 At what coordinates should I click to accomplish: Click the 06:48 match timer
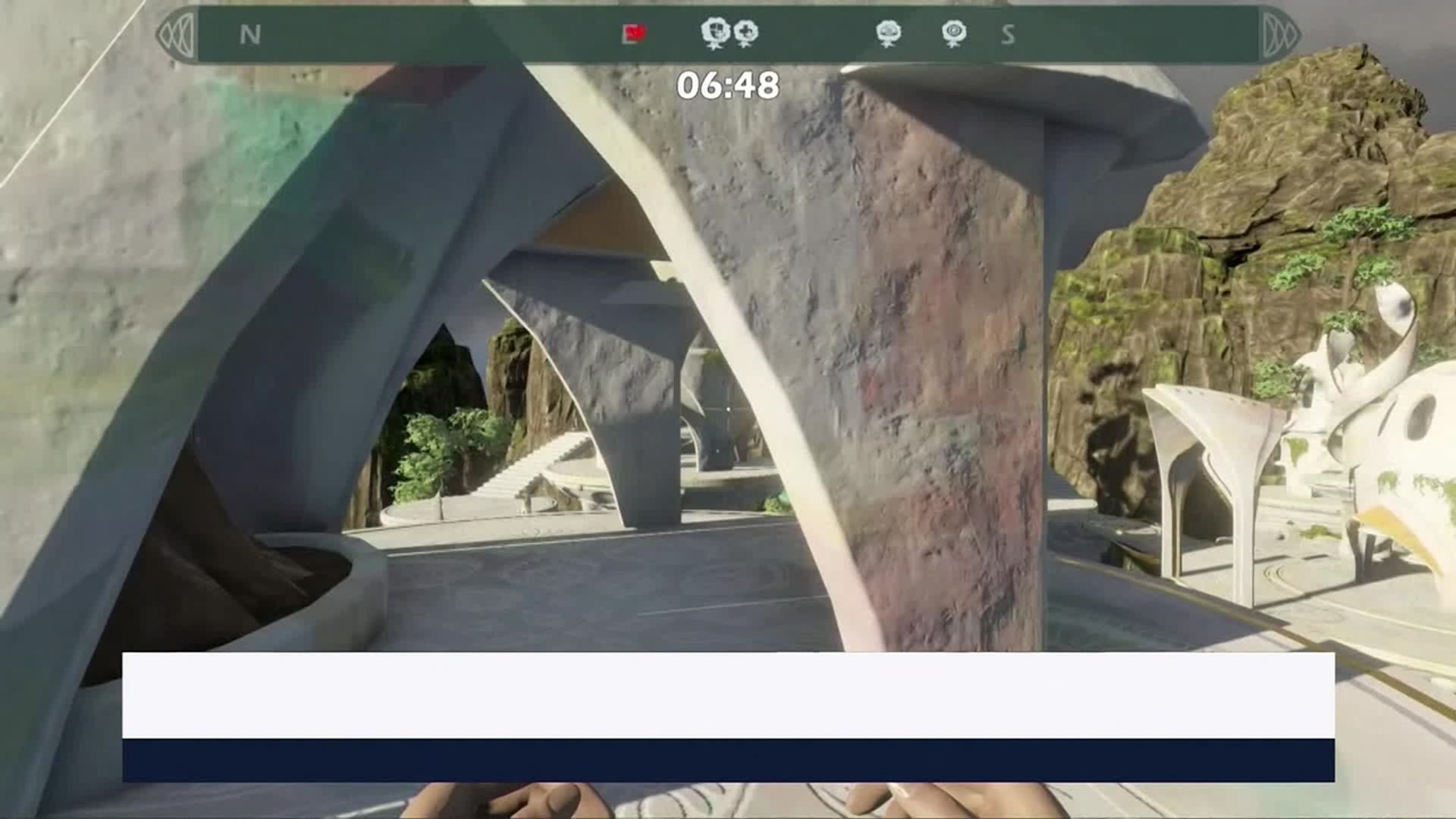(x=728, y=85)
